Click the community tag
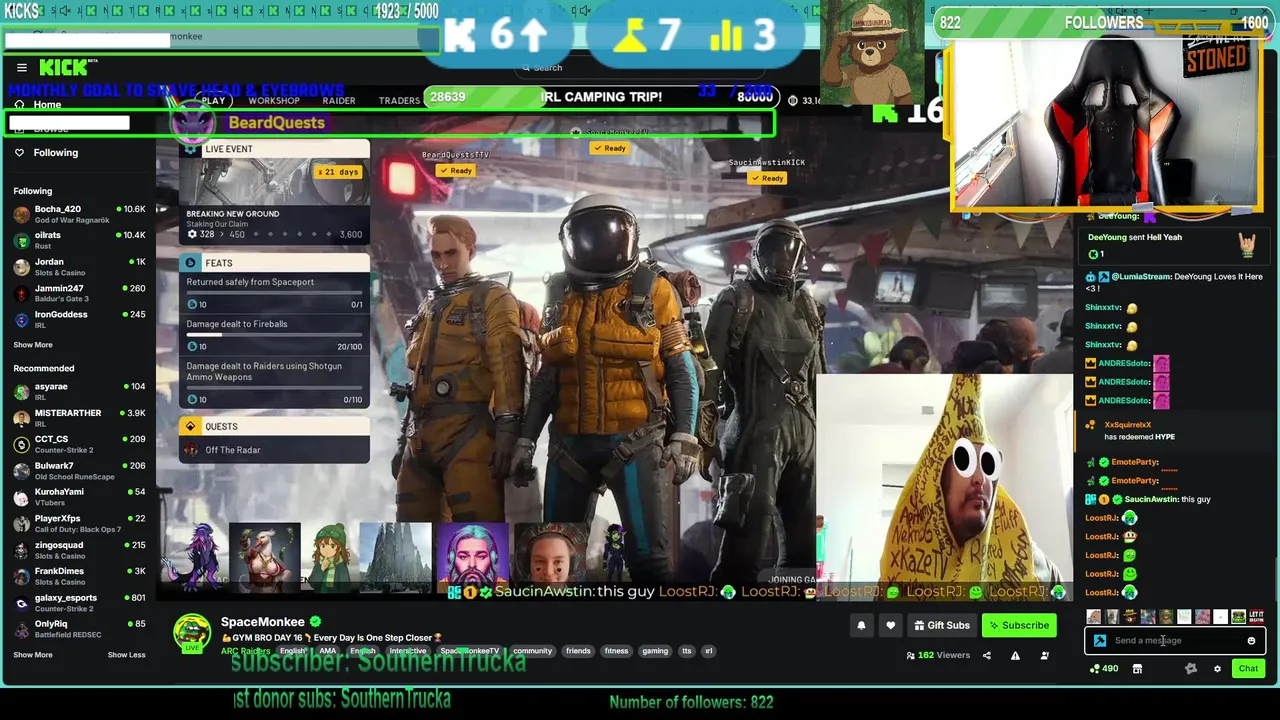Viewport: 1280px width, 720px height. point(532,651)
